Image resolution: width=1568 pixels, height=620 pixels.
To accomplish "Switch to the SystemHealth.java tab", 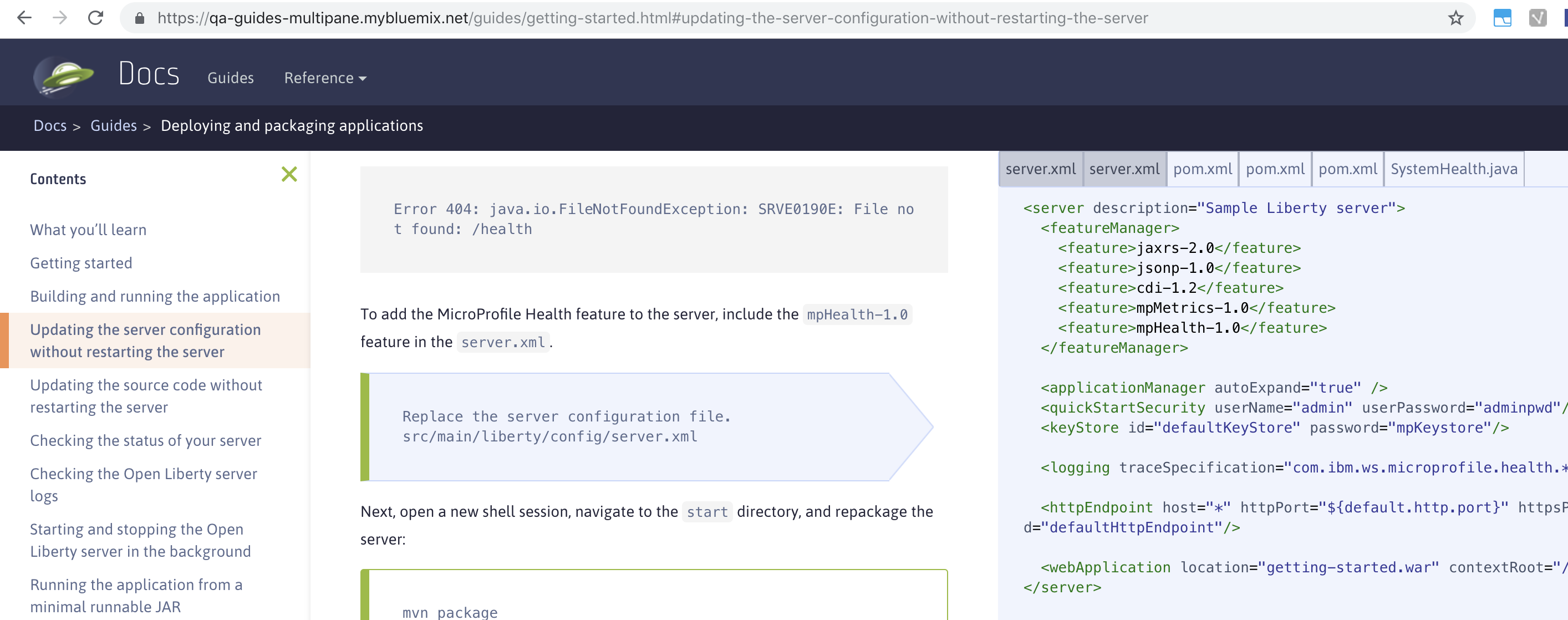I will (x=1454, y=169).
